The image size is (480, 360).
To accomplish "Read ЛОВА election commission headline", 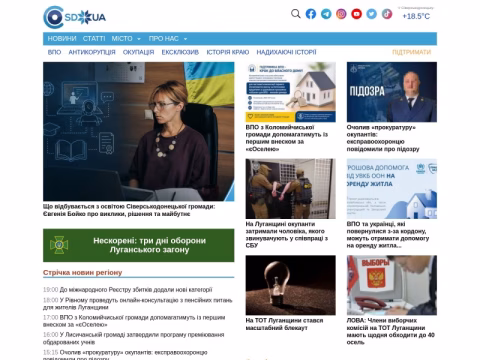I will tap(391, 331).
